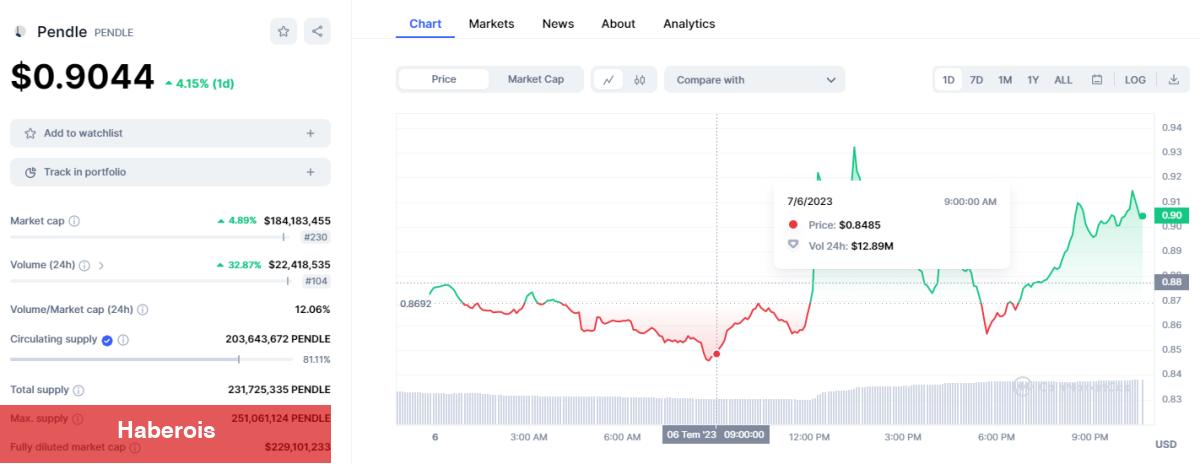Click the Add to watchlist button
1200x464 pixels.
170,133
